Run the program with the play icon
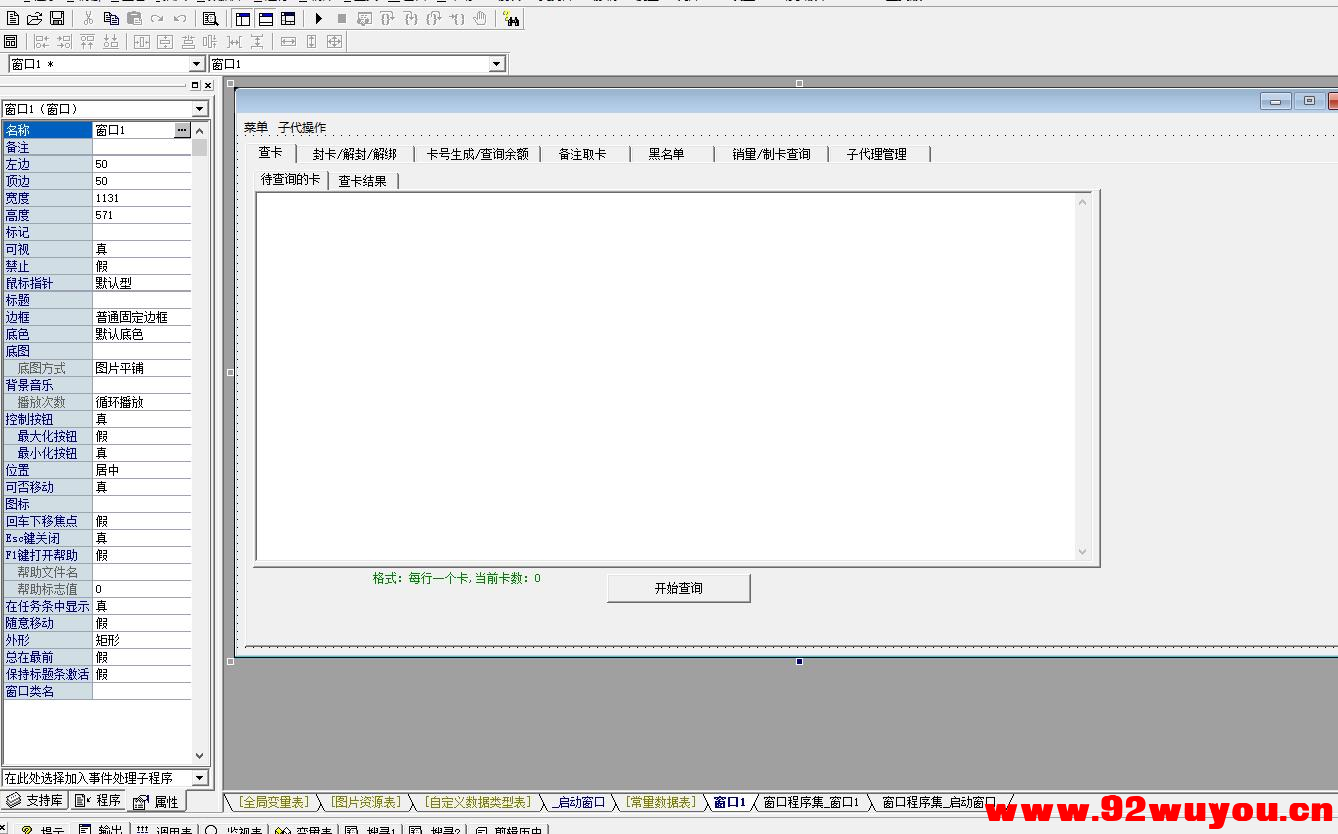This screenshot has height=834, width=1338. pos(318,18)
